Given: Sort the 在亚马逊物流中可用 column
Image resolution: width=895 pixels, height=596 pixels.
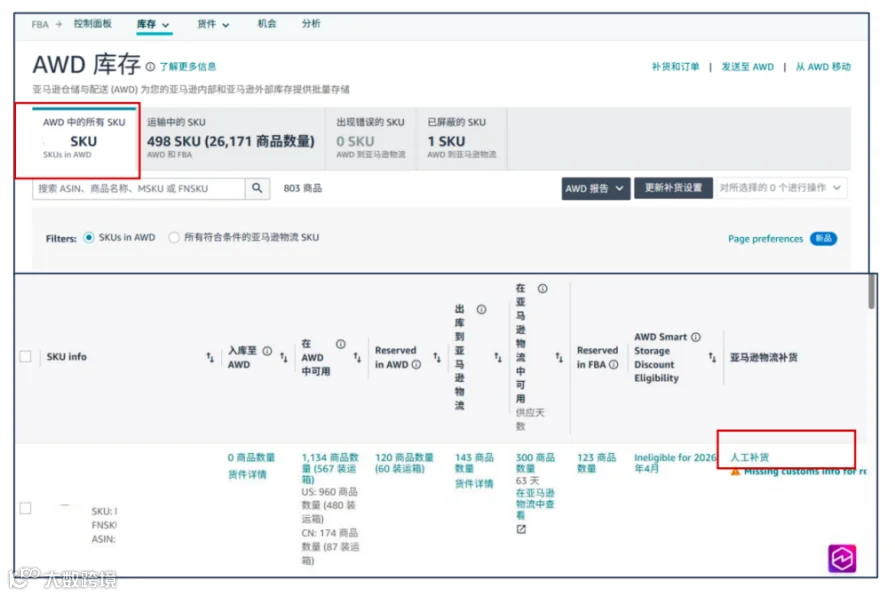Looking at the screenshot, I should [x=559, y=357].
